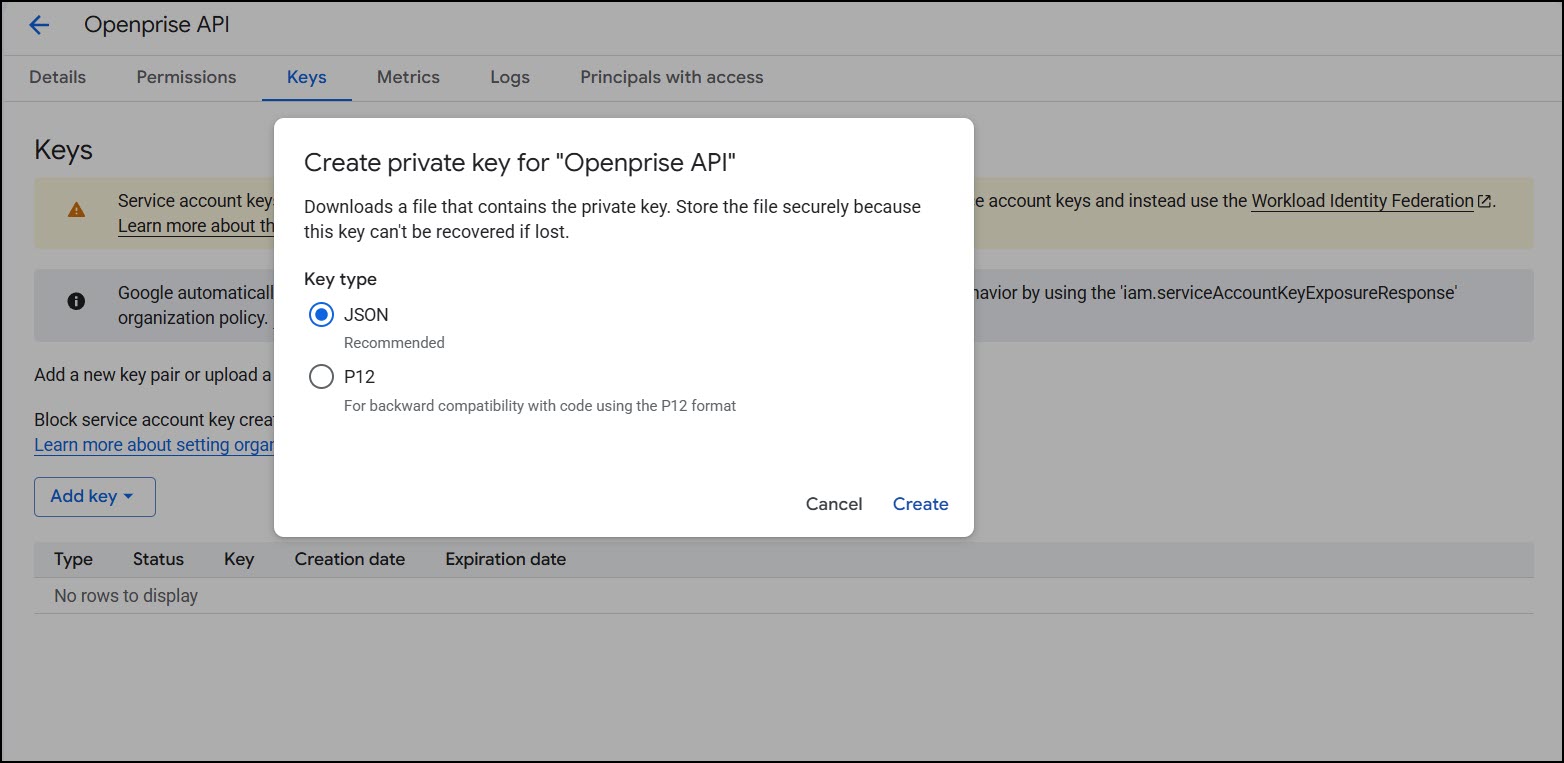Click the Status column header
1564x763 pixels.
(159, 559)
